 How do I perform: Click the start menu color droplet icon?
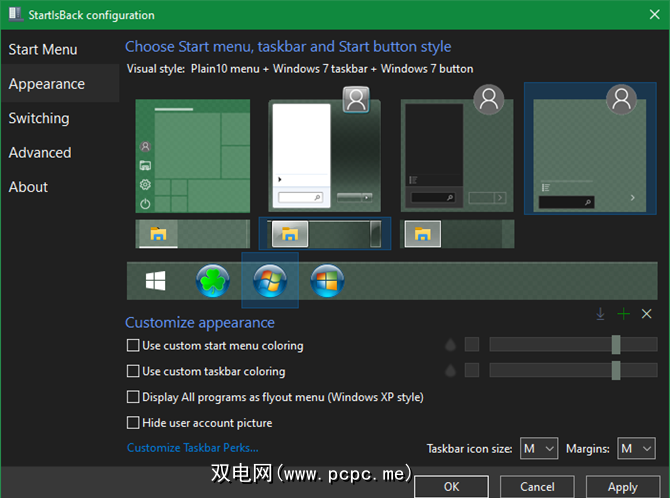click(451, 345)
